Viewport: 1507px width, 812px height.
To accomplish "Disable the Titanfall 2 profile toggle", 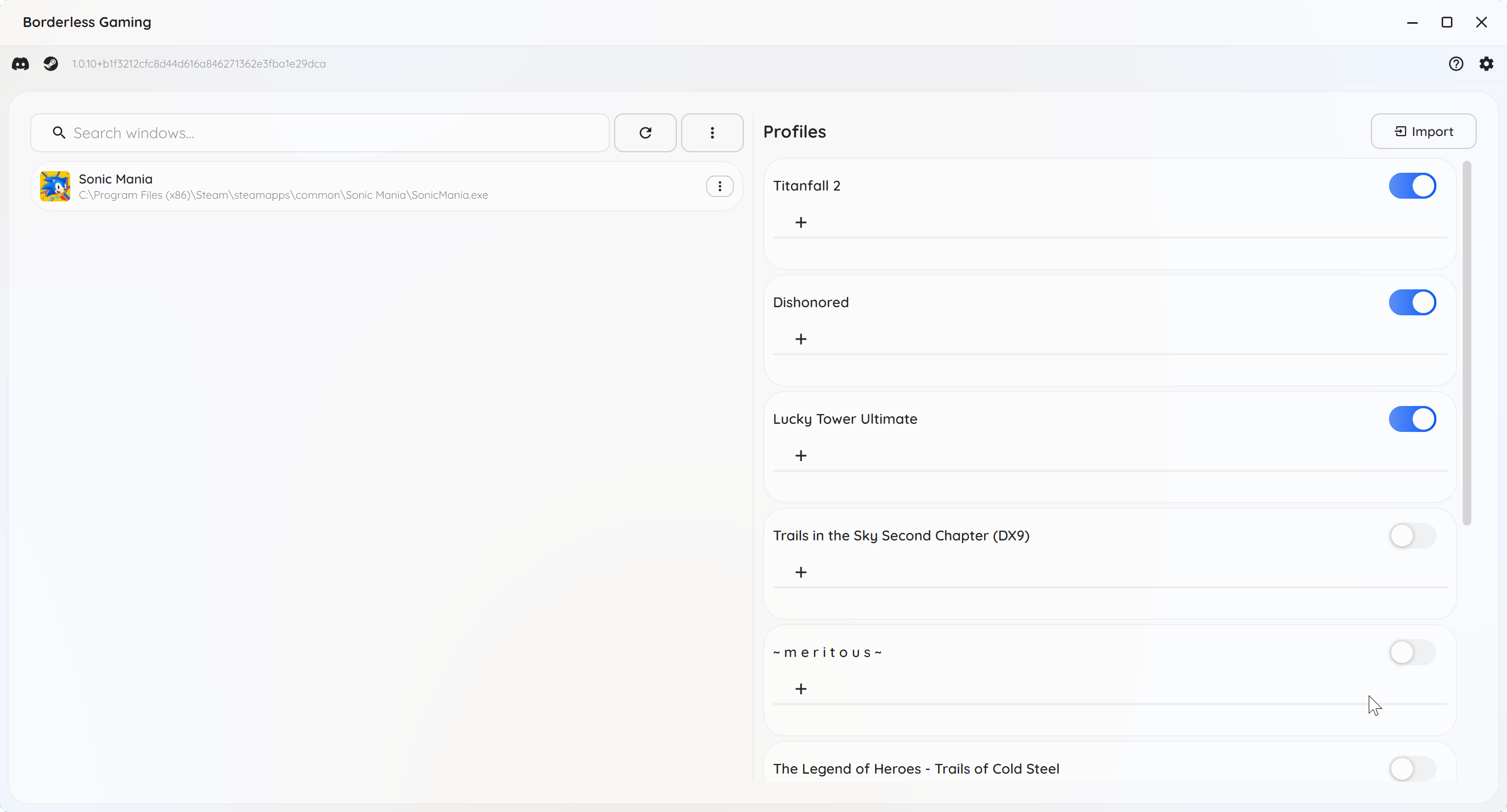I will point(1411,186).
